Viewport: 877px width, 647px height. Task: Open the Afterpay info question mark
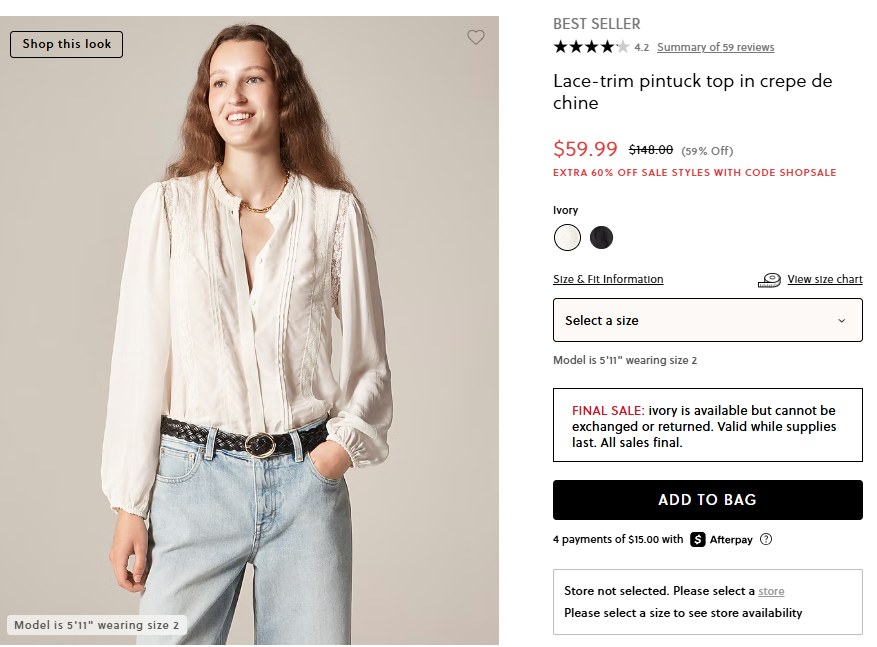click(766, 539)
